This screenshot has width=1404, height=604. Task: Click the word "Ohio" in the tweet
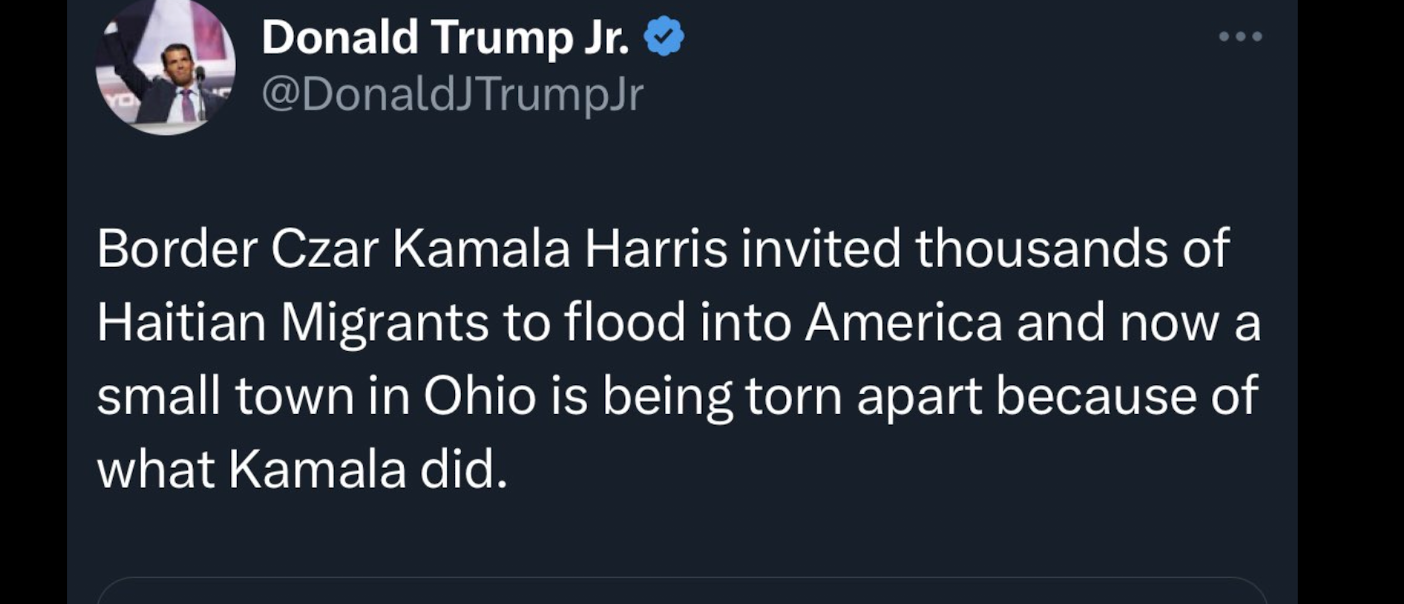[480, 397]
